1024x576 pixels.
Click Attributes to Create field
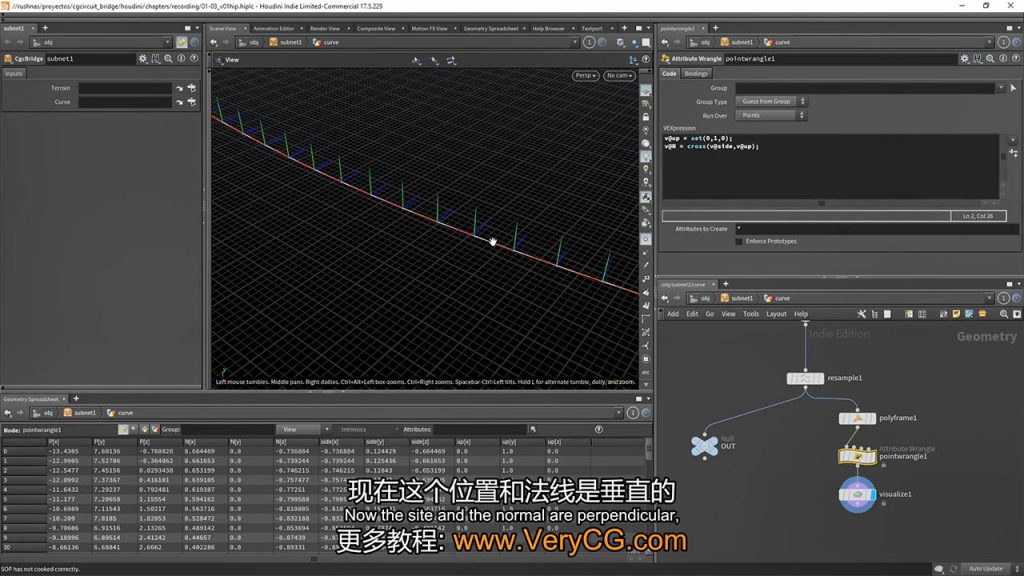pyautogui.click(x=877, y=229)
